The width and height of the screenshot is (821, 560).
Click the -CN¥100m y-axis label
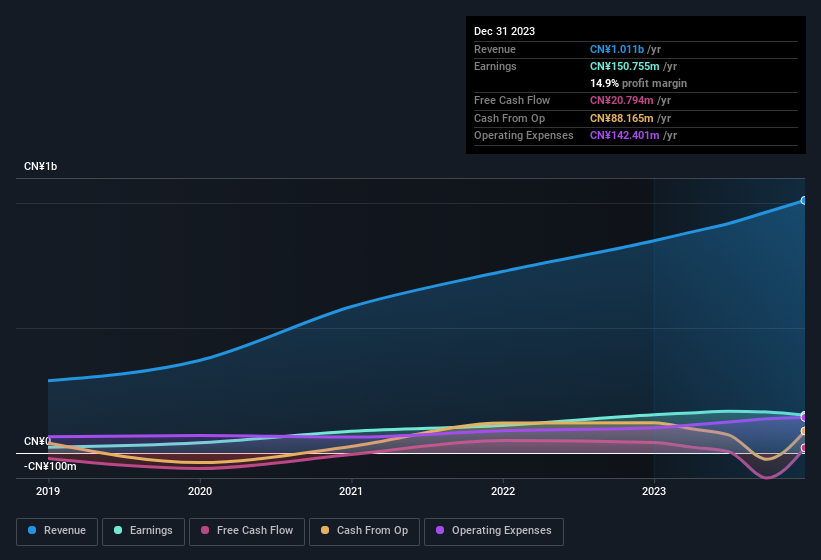click(50, 466)
